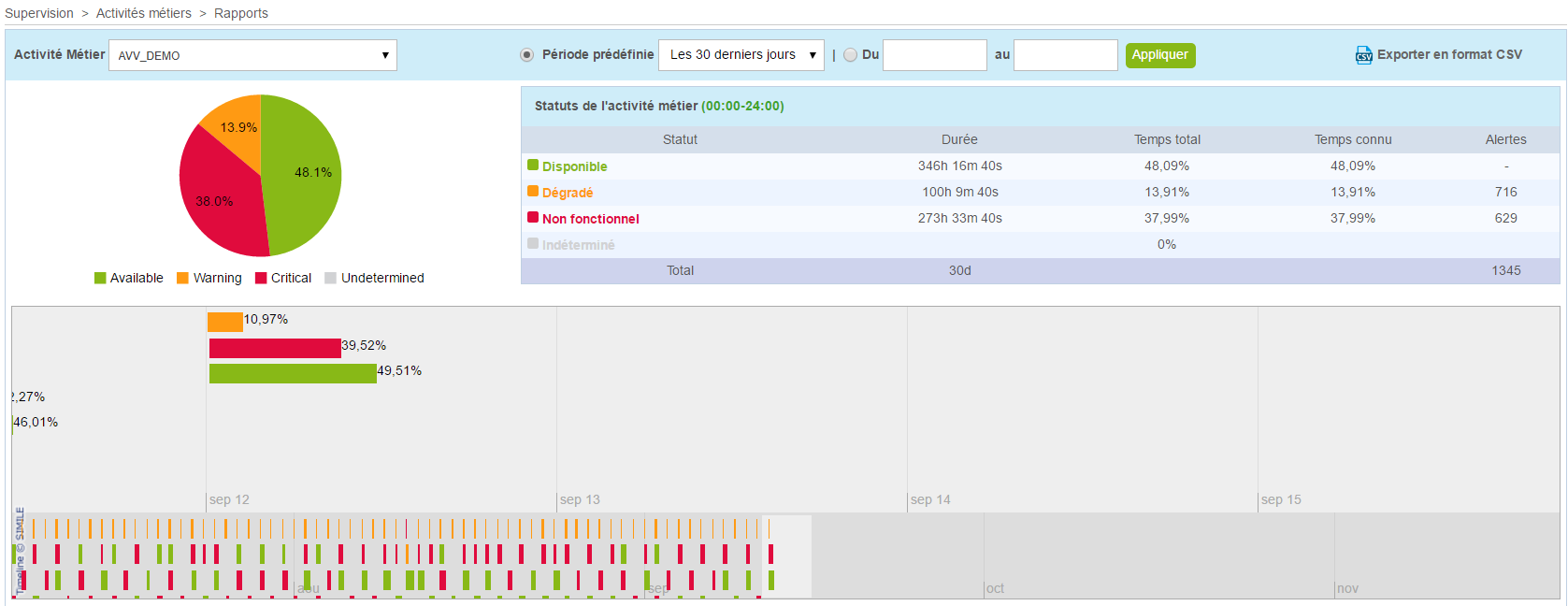The height and width of the screenshot is (606, 1568).
Task: Select the Période prédéfinie radio button
Action: point(527,55)
